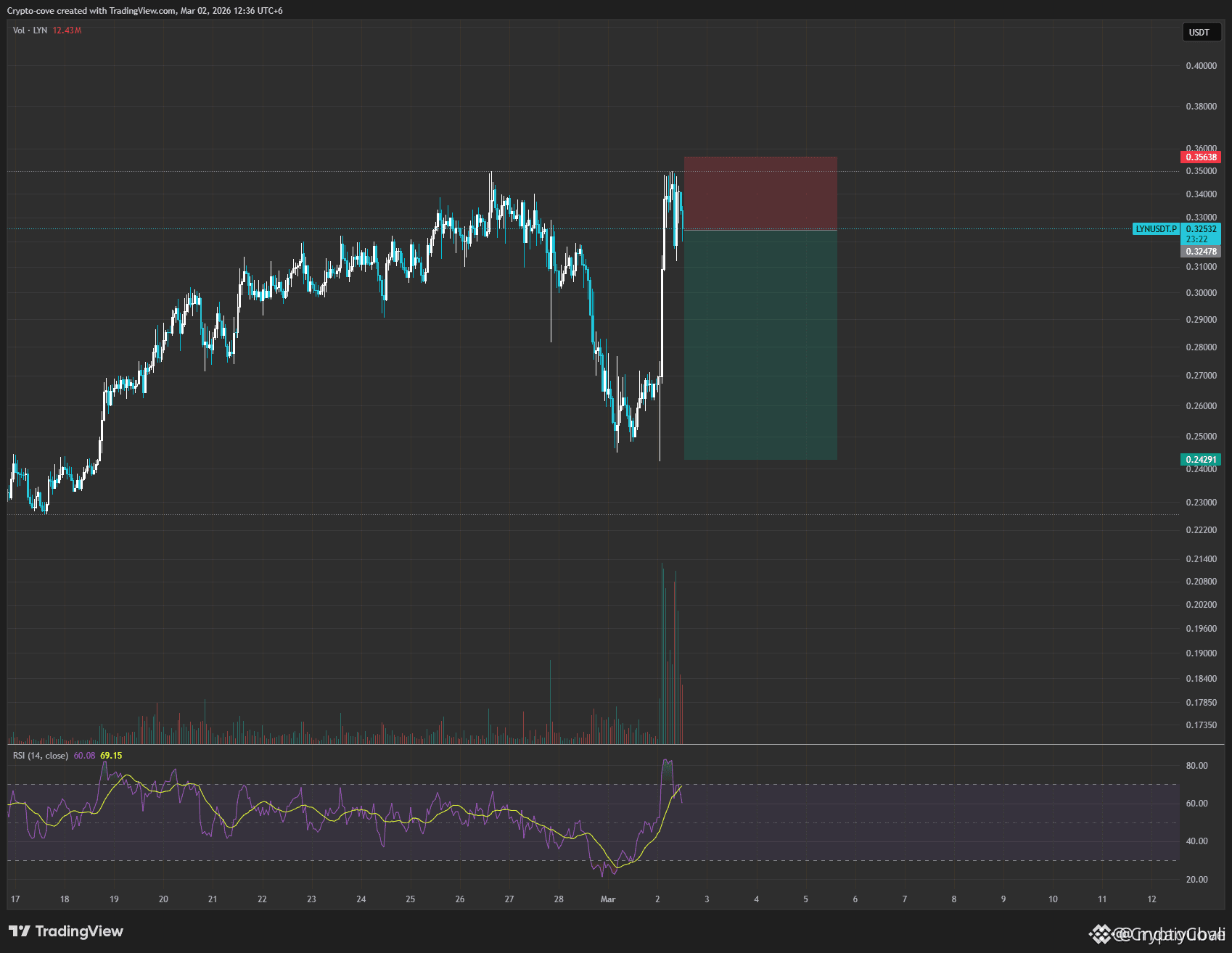Click the 0.40000 price axis label
This screenshot has height=953, width=1232.
pyautogui.click(x=1202, y=66)
